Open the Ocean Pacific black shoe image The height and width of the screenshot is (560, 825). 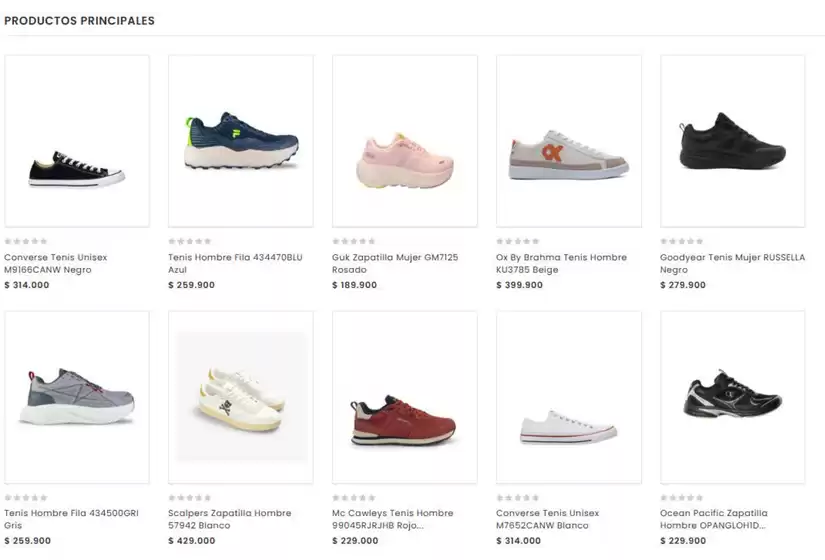click(733, 397)
